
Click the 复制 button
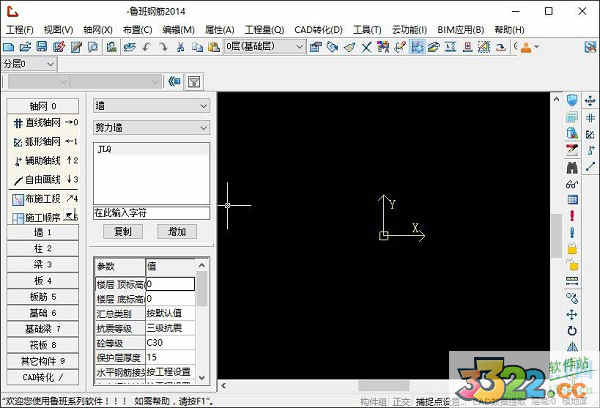[123, 232]
